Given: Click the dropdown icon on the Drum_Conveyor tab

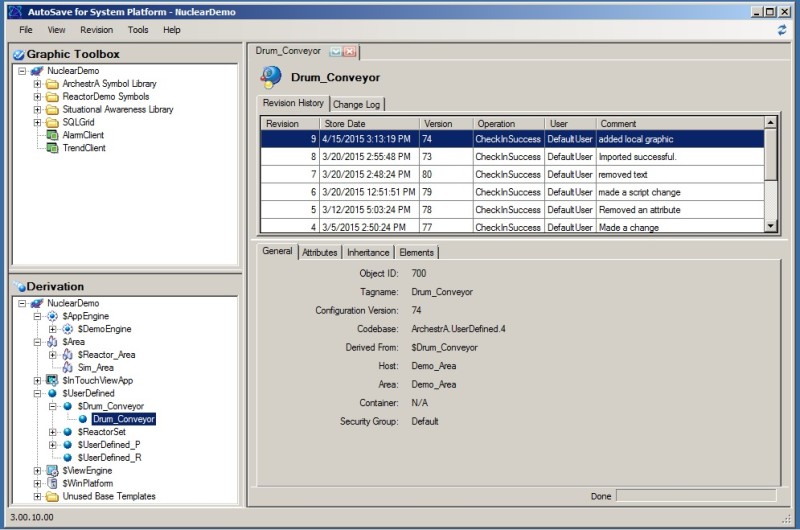Looking at the screenshot, I should [x=336, y=51].
